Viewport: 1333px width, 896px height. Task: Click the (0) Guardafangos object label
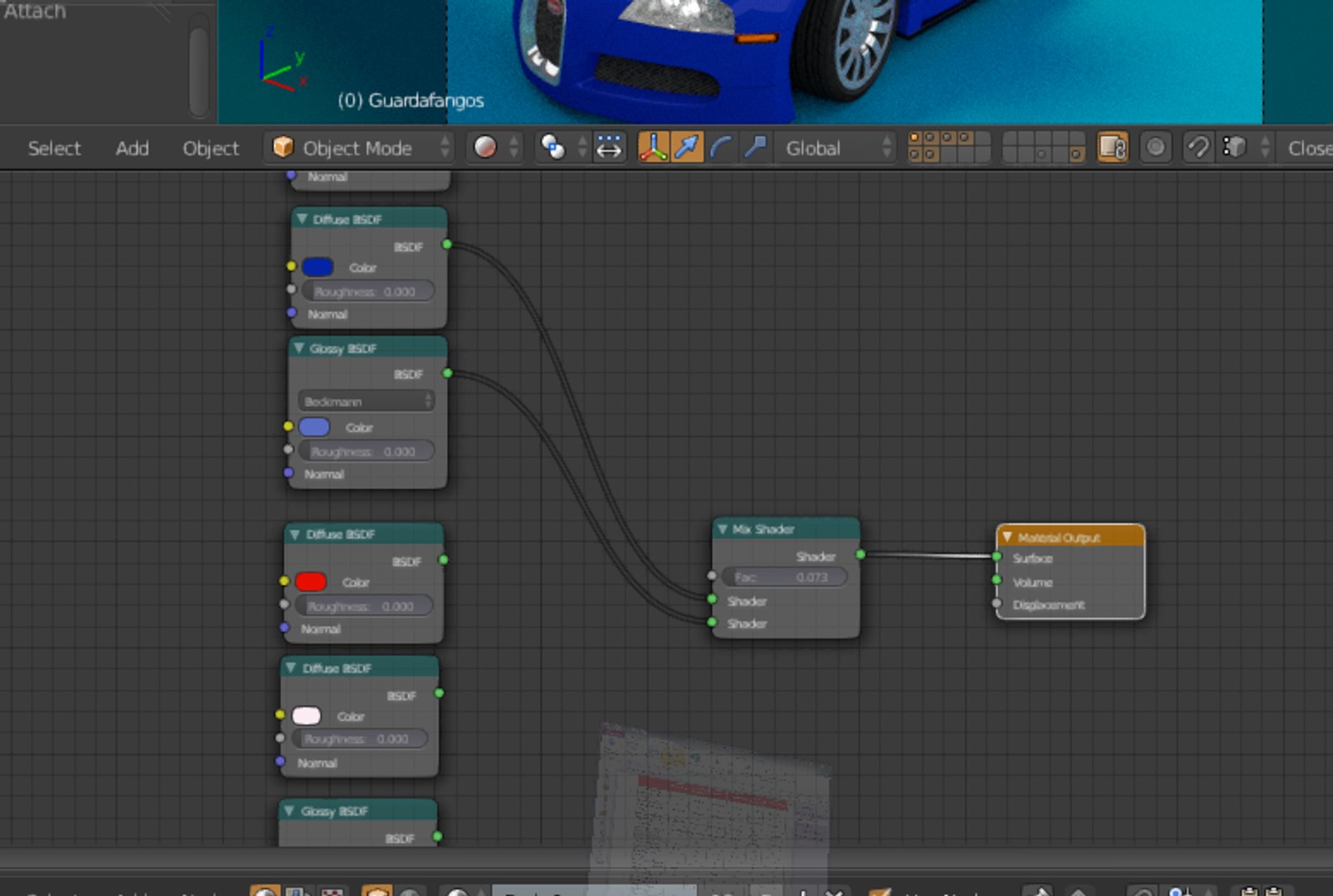point(411,100)
